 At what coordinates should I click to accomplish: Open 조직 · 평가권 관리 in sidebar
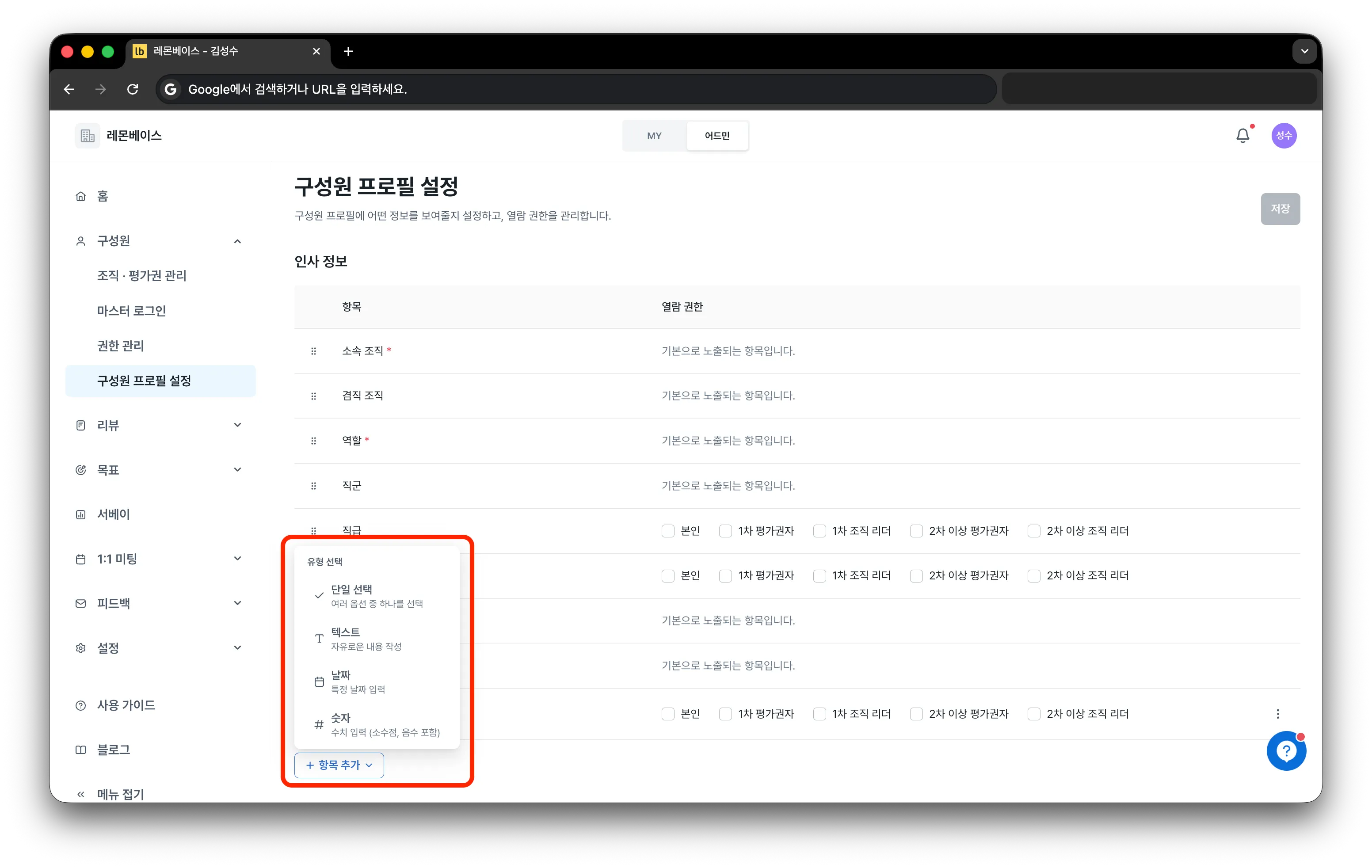coord(141,276)
